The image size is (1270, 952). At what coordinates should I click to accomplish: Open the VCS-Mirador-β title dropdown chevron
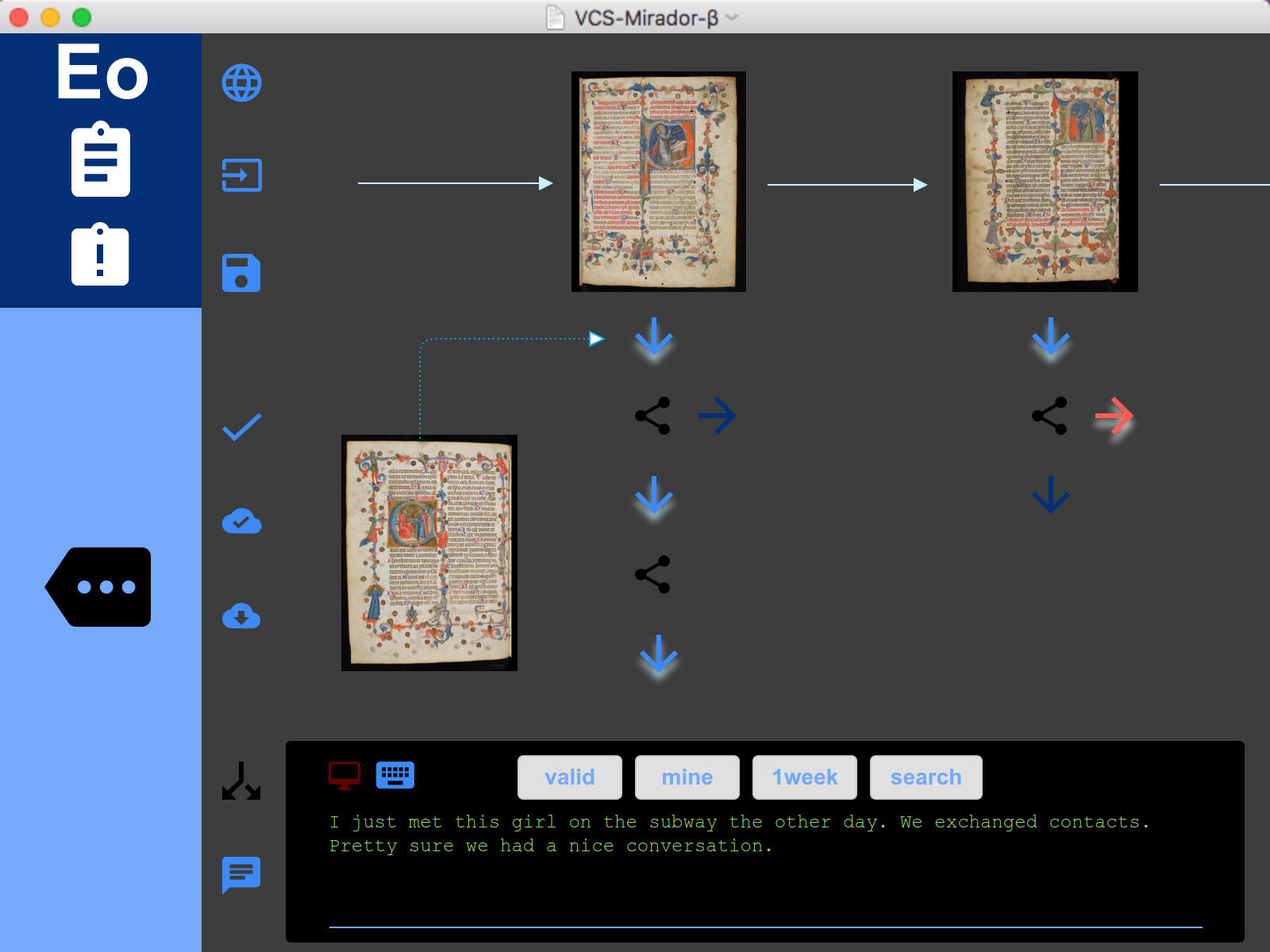pyautogui.click(x=732, y=17)
